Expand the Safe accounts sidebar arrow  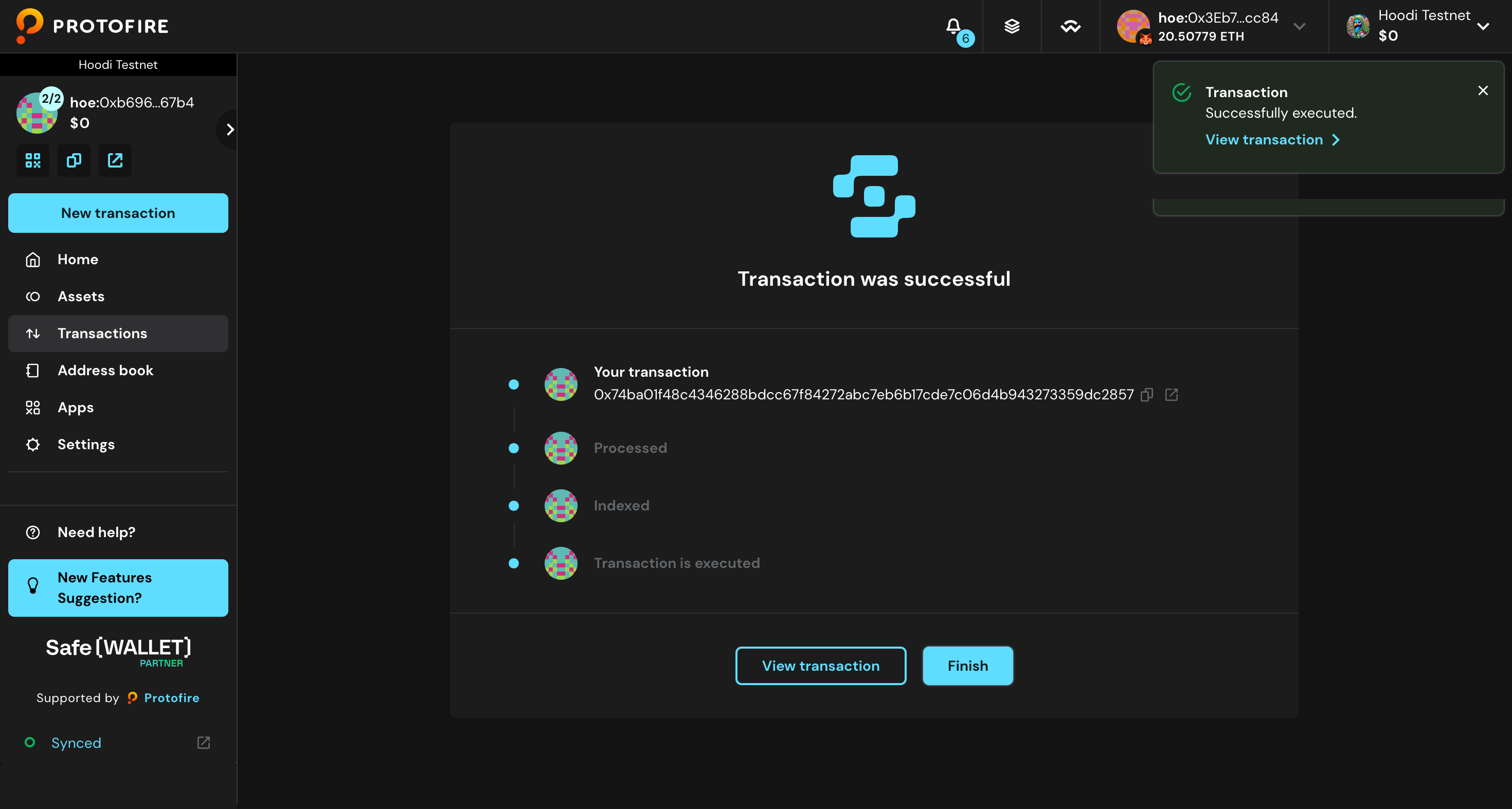click(229, 129)
